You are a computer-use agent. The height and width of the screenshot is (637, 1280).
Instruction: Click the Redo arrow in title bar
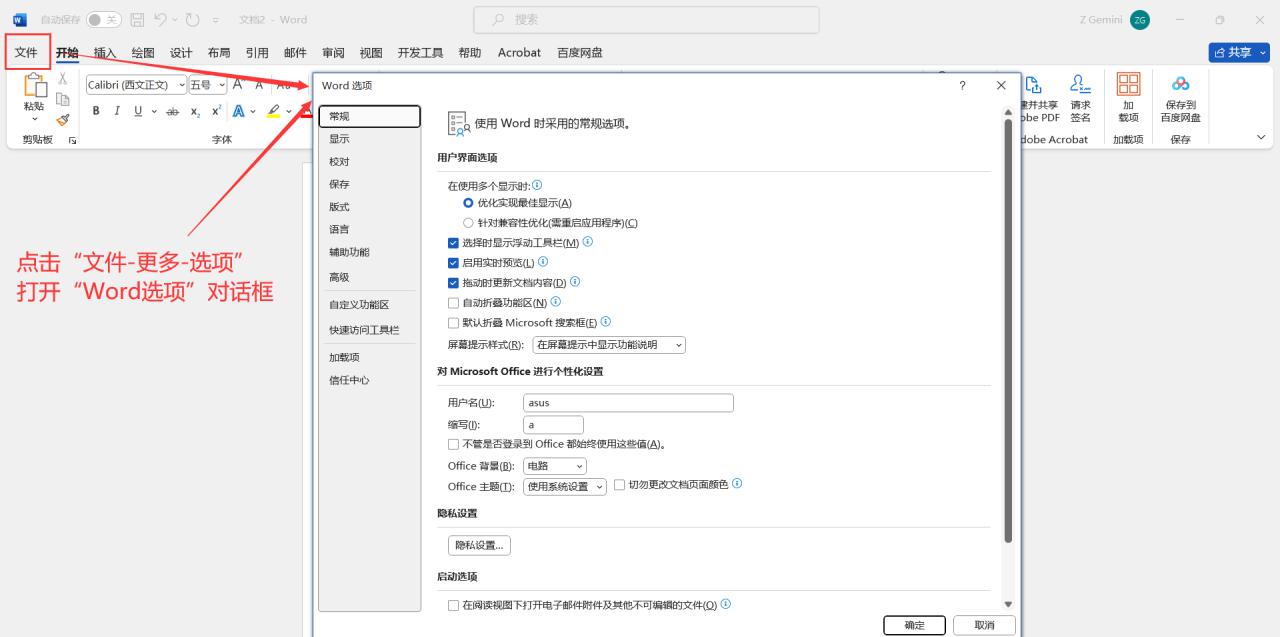click(194, 19)
